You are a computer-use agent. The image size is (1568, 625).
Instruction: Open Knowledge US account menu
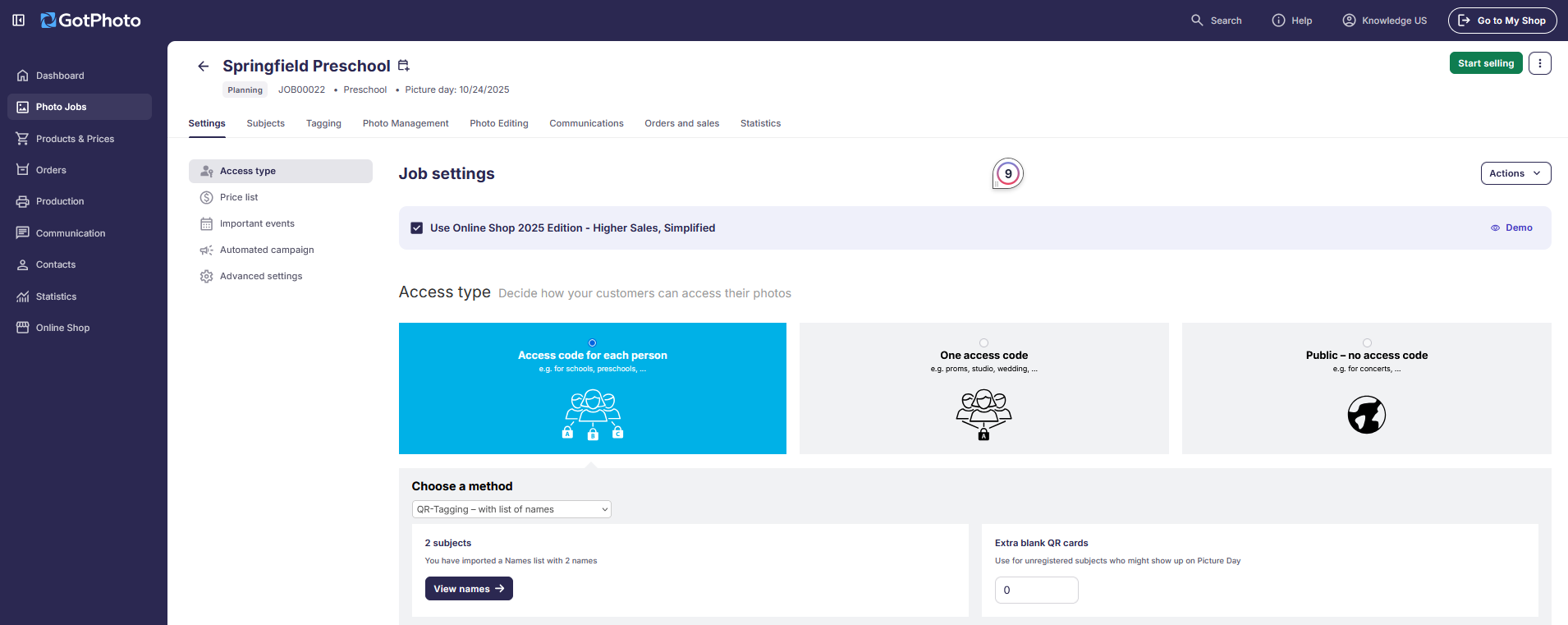pos(1385,21)
